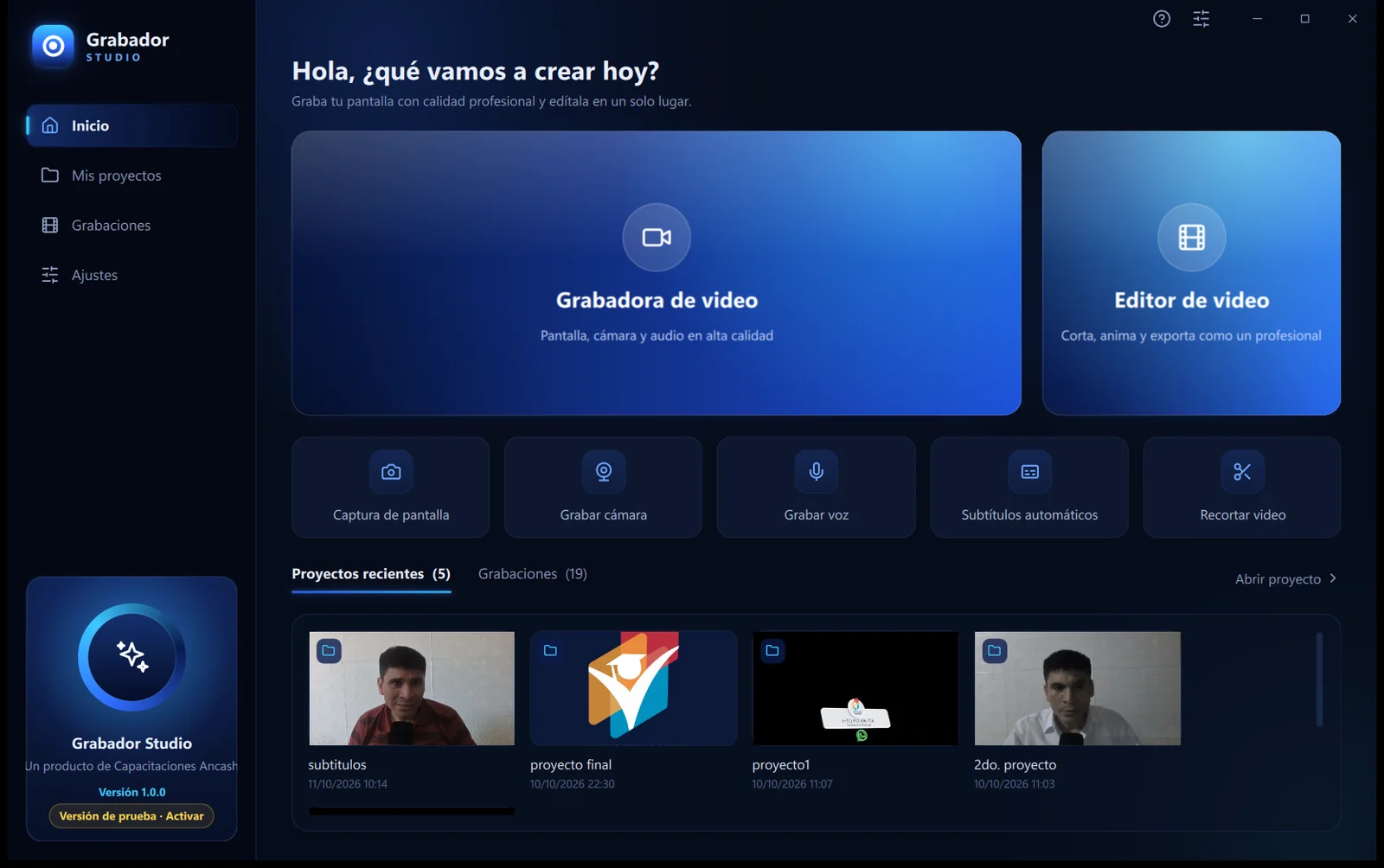The image size is (1384, 868).
Task: Click the Recortar video scissors icon
Action: (x=1242, y=472)
